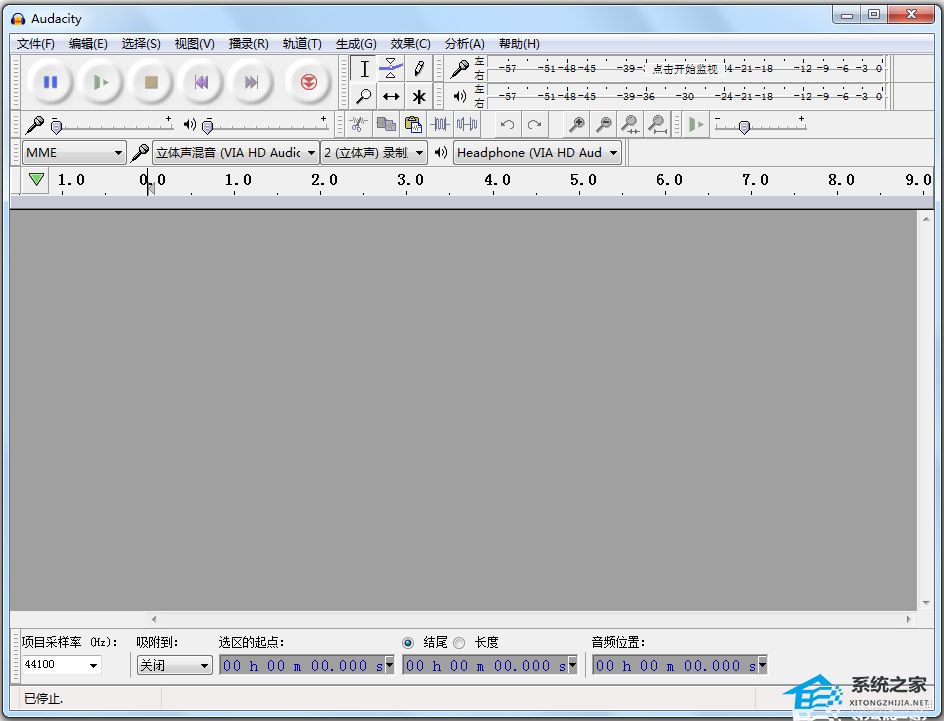Start playback with the Play button
The image size is (944, 721).
[101, 82]
